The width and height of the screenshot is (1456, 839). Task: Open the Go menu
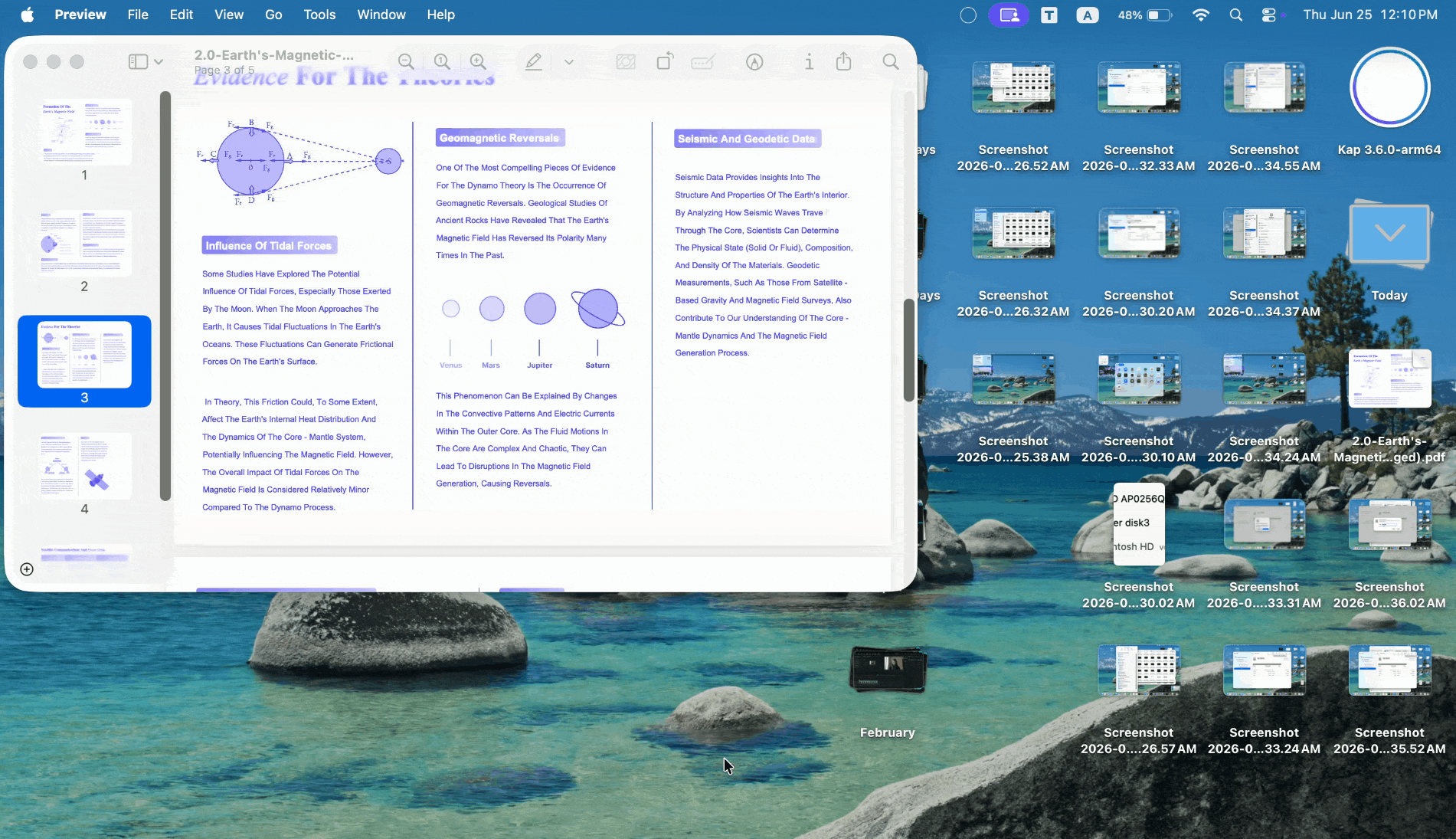click(273, 15)
